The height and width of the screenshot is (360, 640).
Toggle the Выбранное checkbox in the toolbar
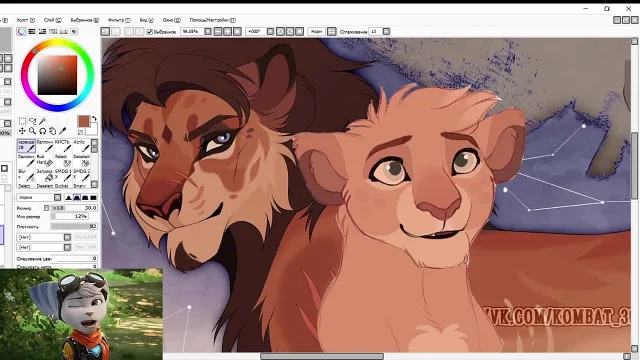point(150,32)
